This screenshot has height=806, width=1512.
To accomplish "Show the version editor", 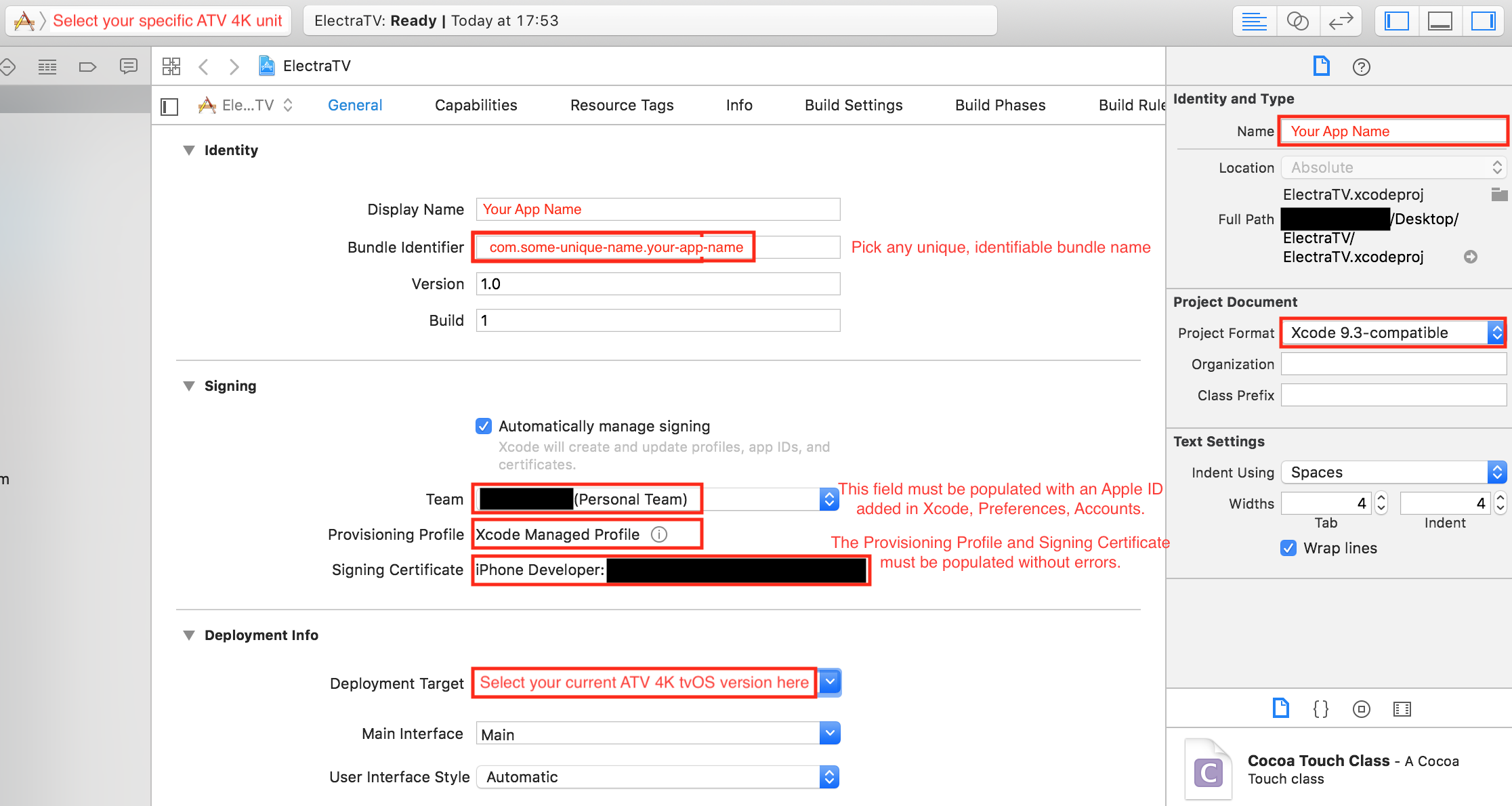I will (x=1341, y=21).
